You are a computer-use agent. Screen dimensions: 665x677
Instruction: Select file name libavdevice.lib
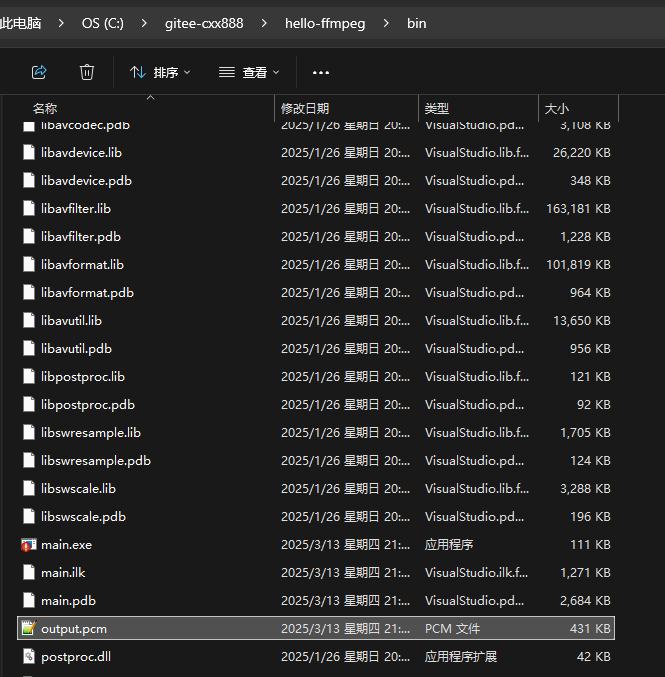point(81,152)
